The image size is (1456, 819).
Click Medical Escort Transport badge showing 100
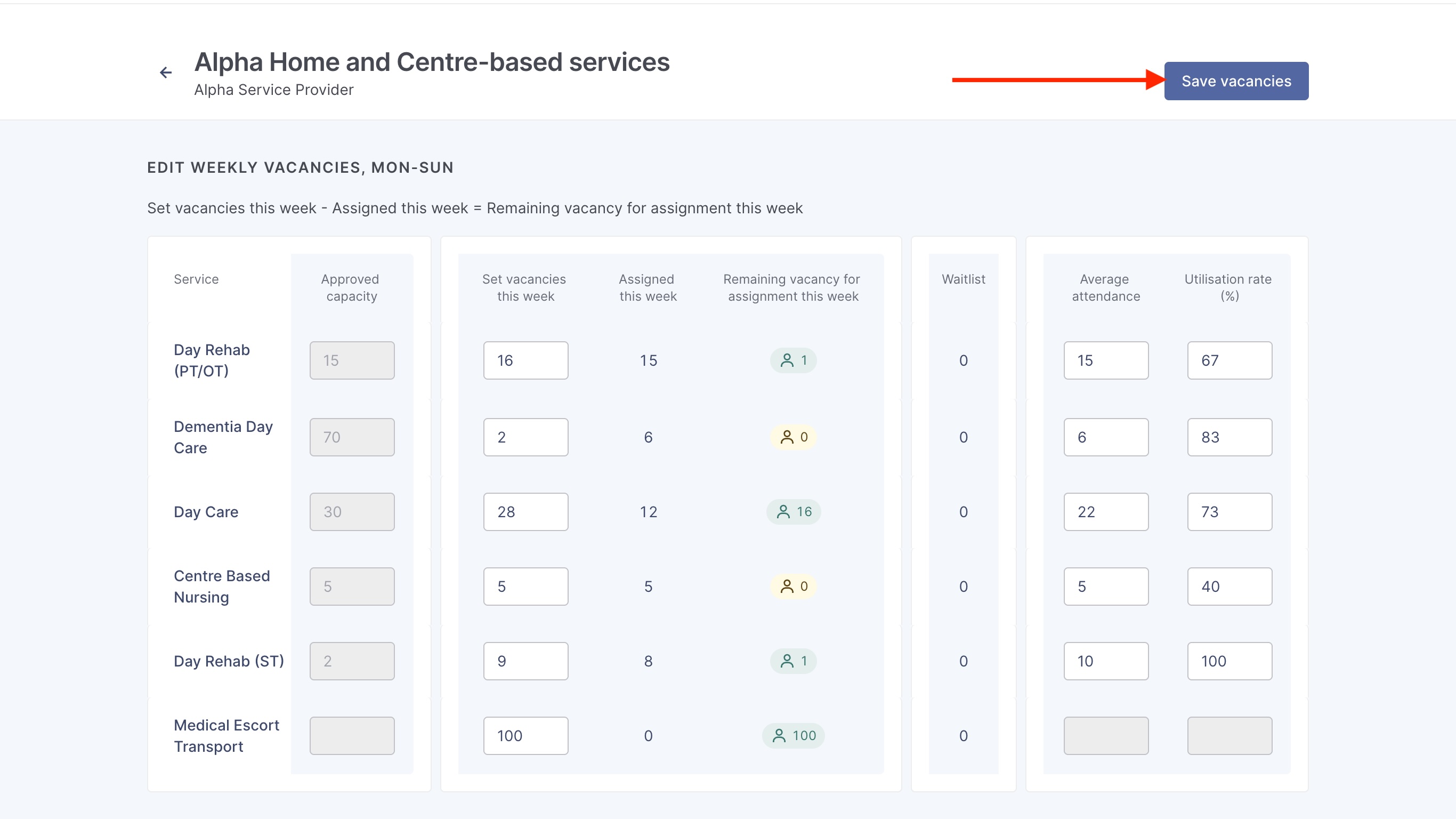793,735
